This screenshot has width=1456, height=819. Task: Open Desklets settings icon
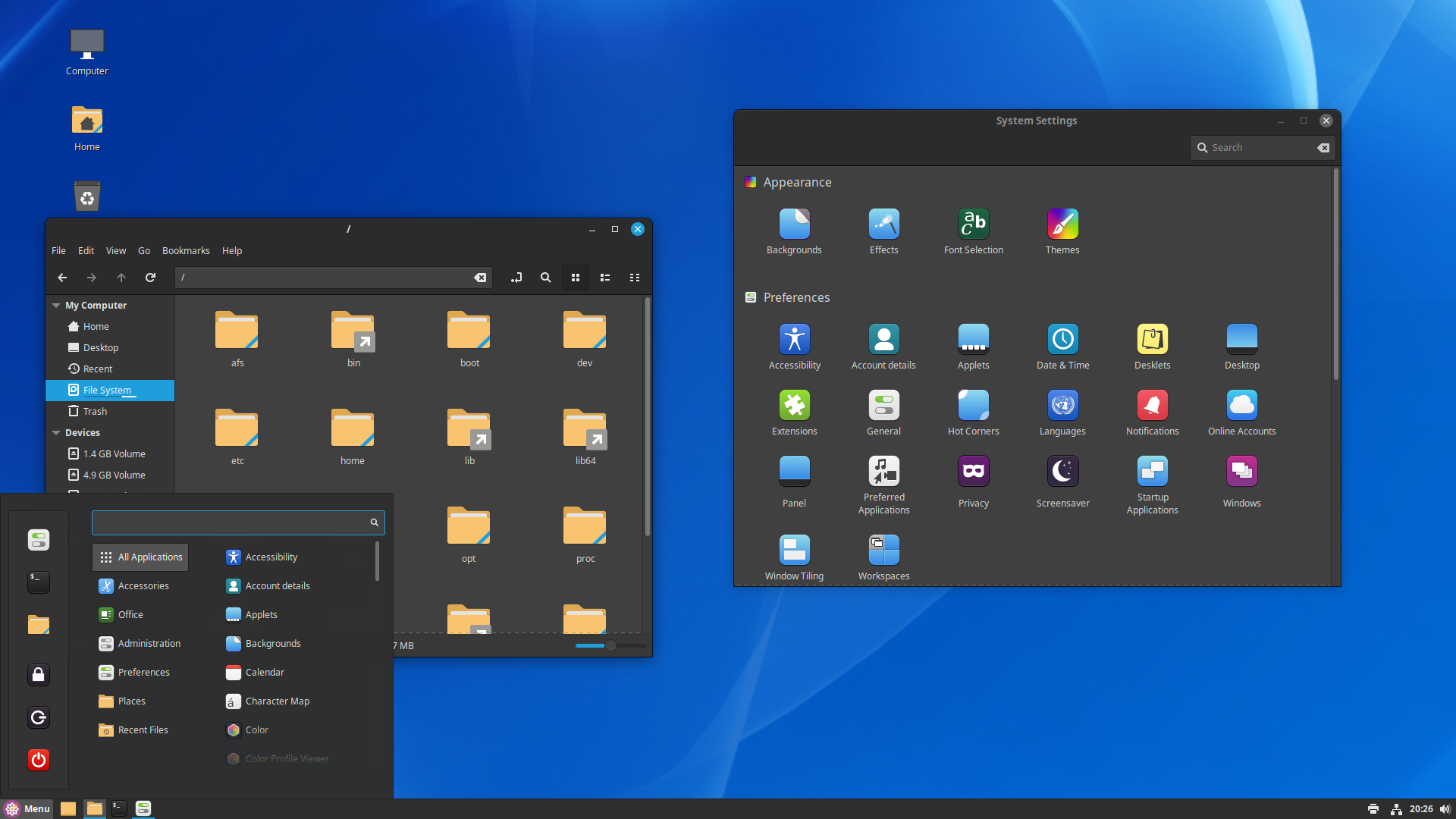(x=1152, y=340)
